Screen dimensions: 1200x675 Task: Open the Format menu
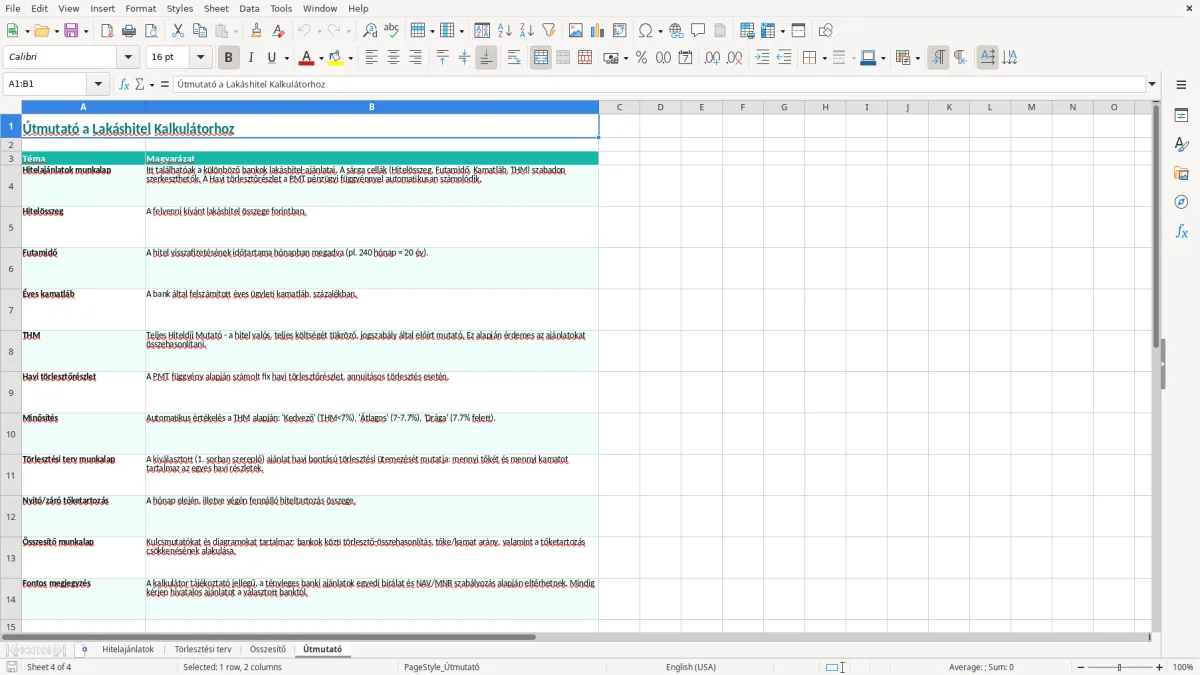pos(141,8)
